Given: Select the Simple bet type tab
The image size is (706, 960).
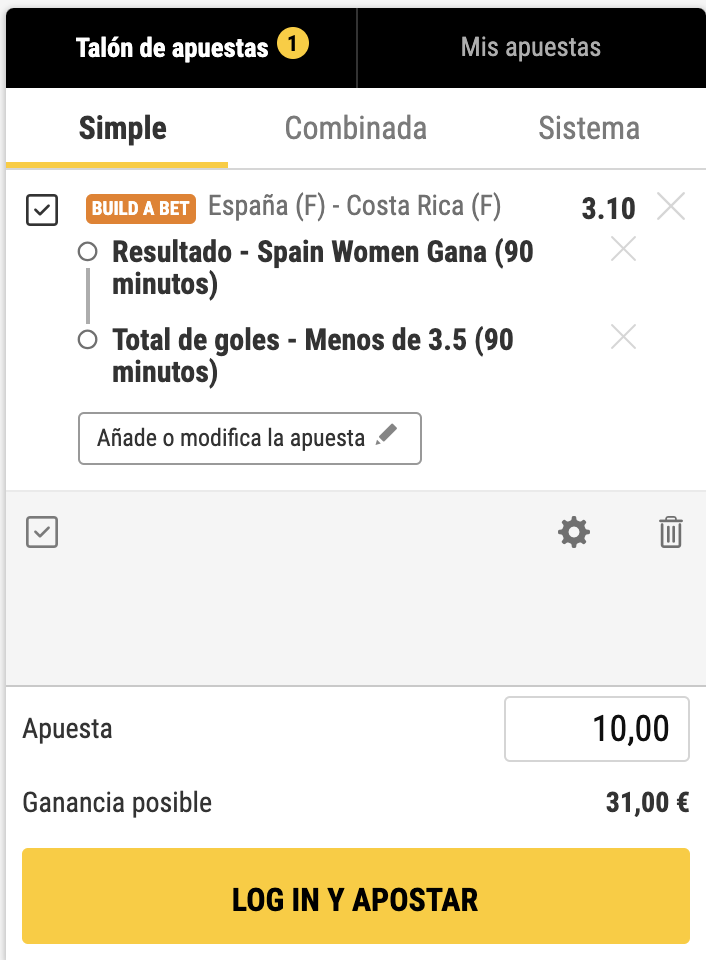Looking at the screenshot, I should 122,128.
